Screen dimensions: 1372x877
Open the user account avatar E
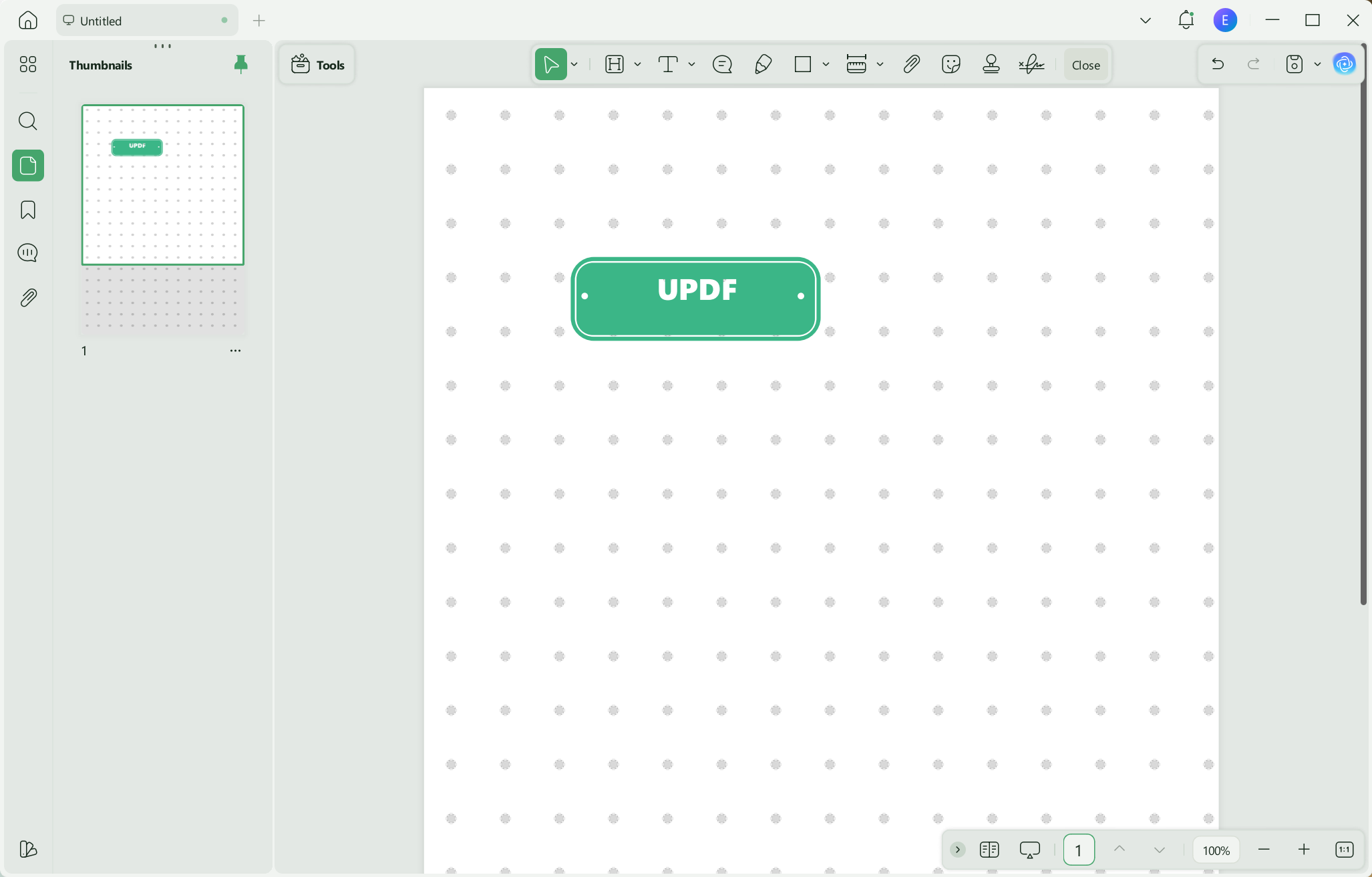click(x=1225, y=20)
